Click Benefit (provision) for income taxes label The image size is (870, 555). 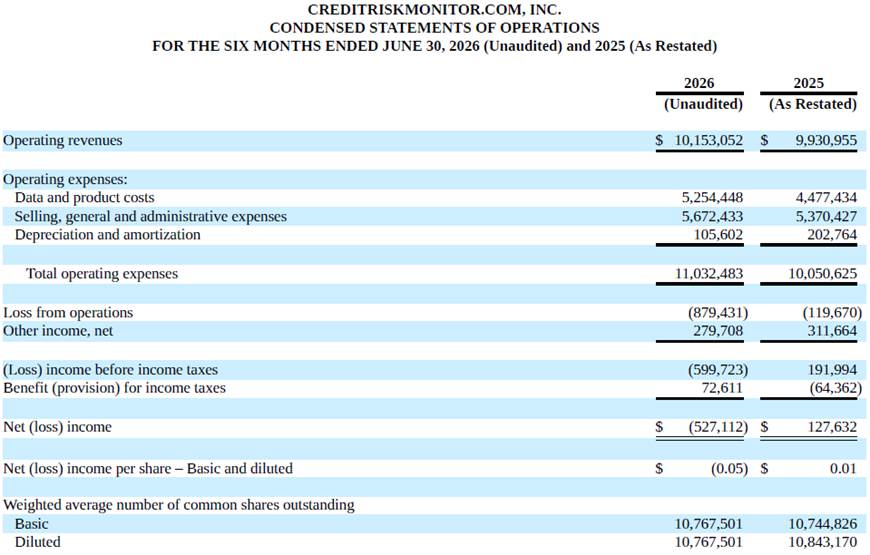(x=114, y=388)
